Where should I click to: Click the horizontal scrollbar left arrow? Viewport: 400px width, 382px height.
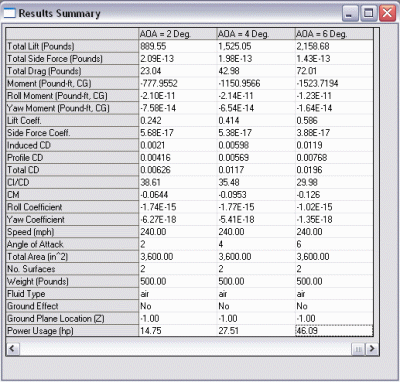click(13, 349)
